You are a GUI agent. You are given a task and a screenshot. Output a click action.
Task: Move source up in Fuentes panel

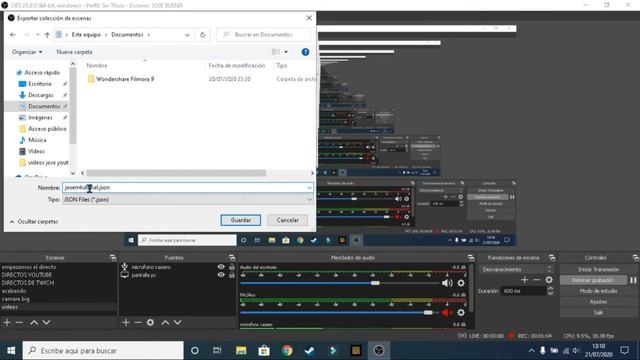[165, 322]
